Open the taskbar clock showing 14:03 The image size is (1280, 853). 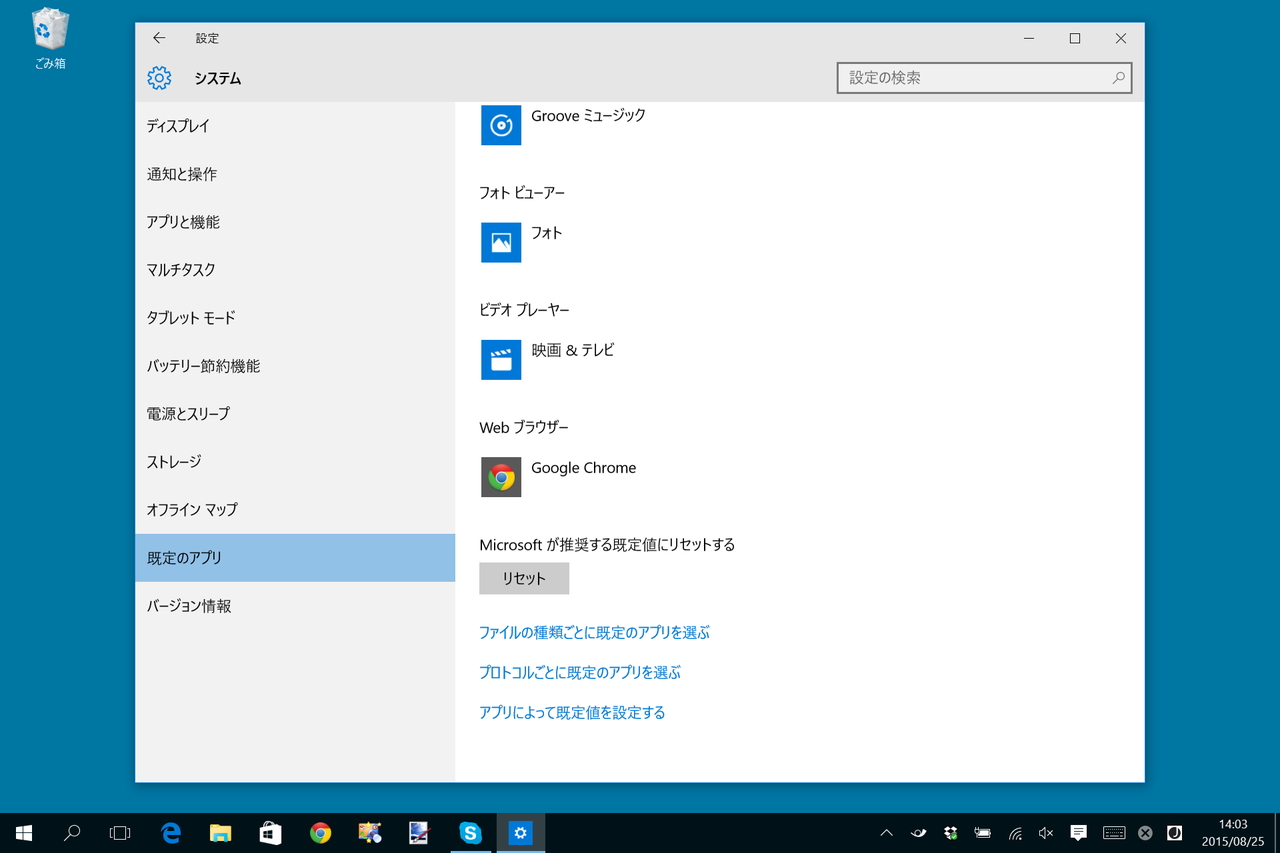(x=1232, y=833)
